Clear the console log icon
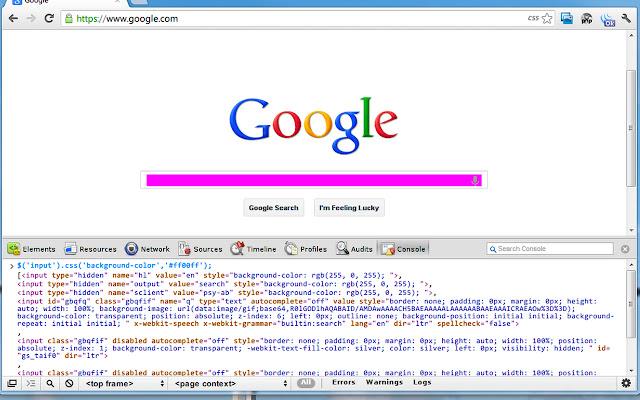The width and height of the screenshot is (640, 400). (69, 383)
